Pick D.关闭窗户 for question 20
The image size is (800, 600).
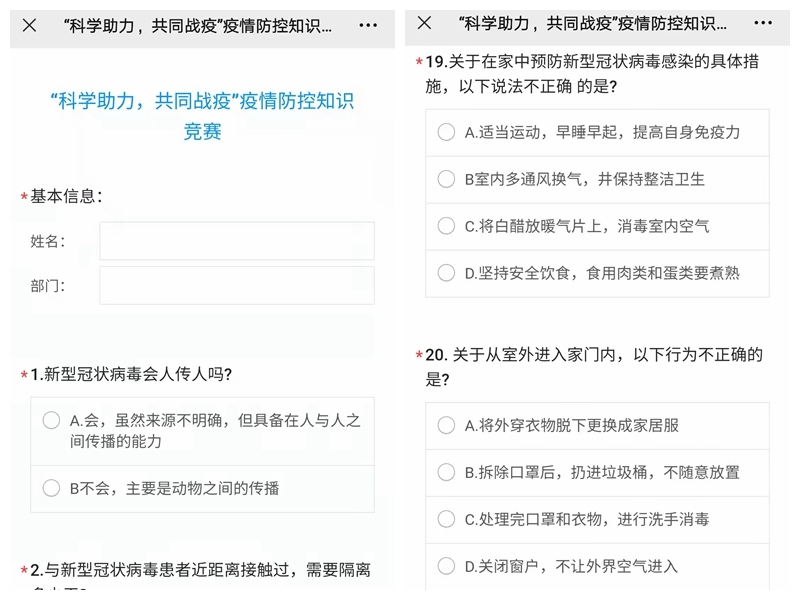click(447, 566)
